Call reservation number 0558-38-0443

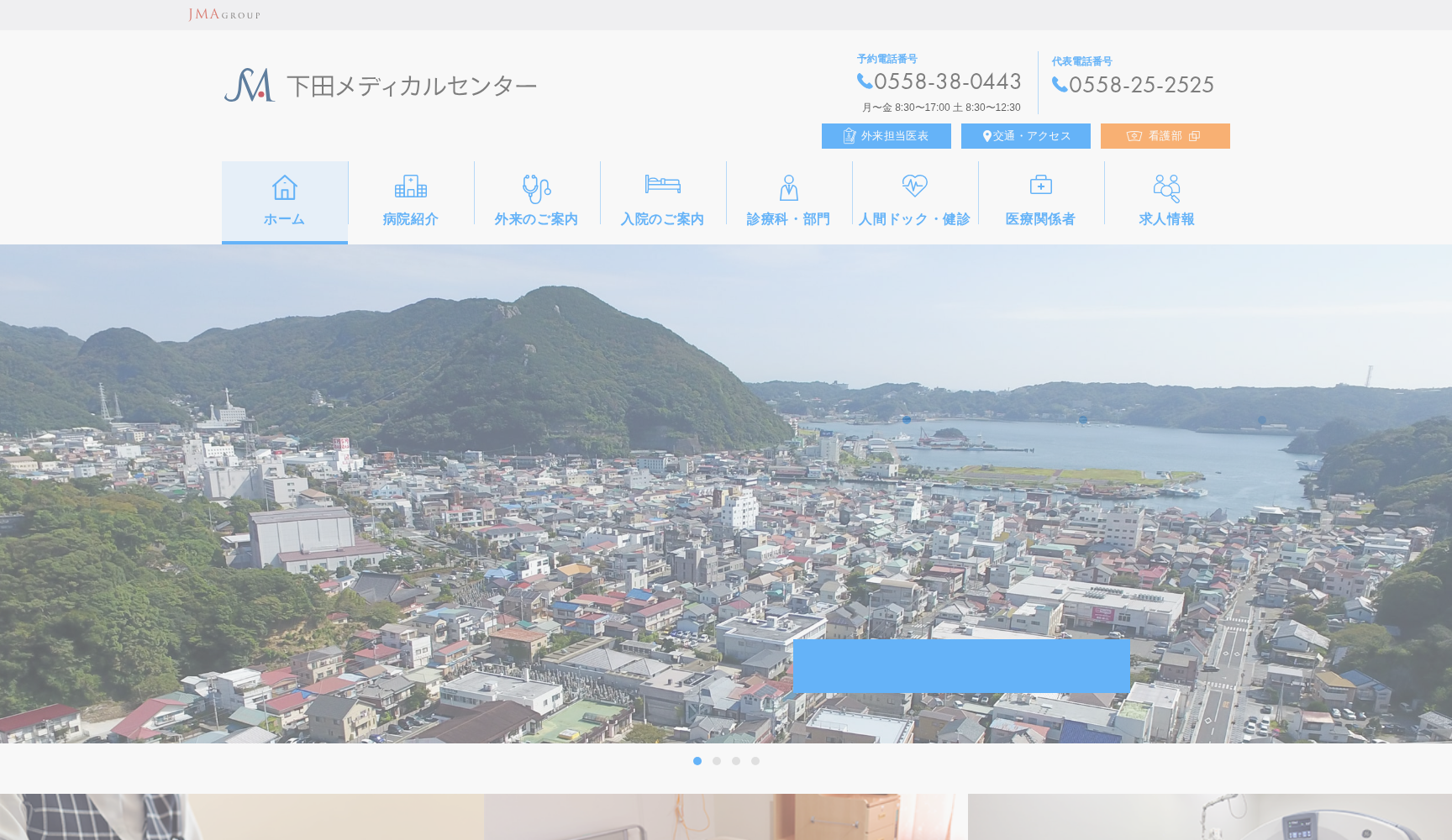coord(947,81)
